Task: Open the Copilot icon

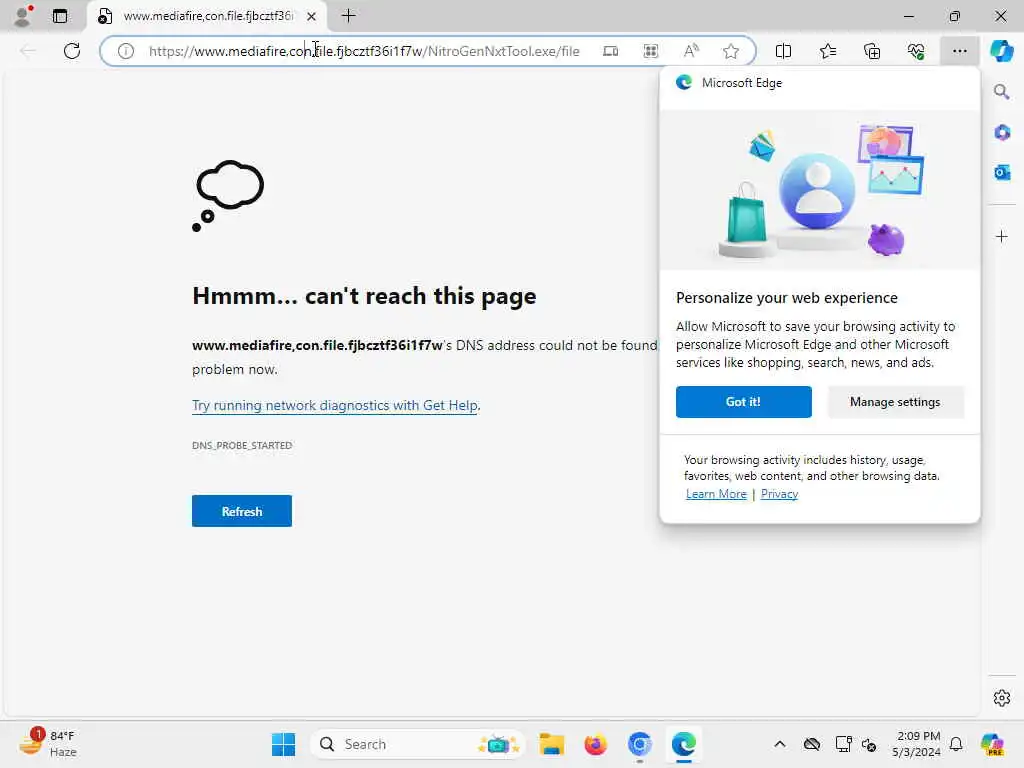Action: pos(1001,51)
